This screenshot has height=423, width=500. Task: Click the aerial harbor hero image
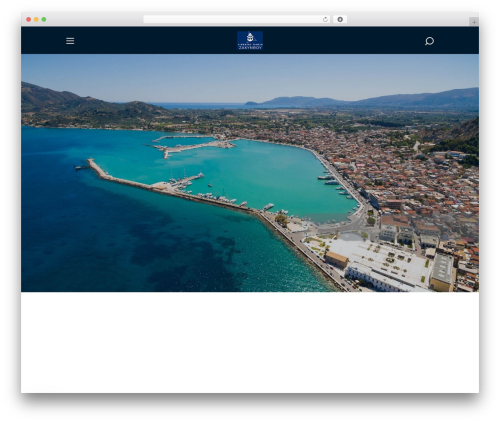pos(250,173)
